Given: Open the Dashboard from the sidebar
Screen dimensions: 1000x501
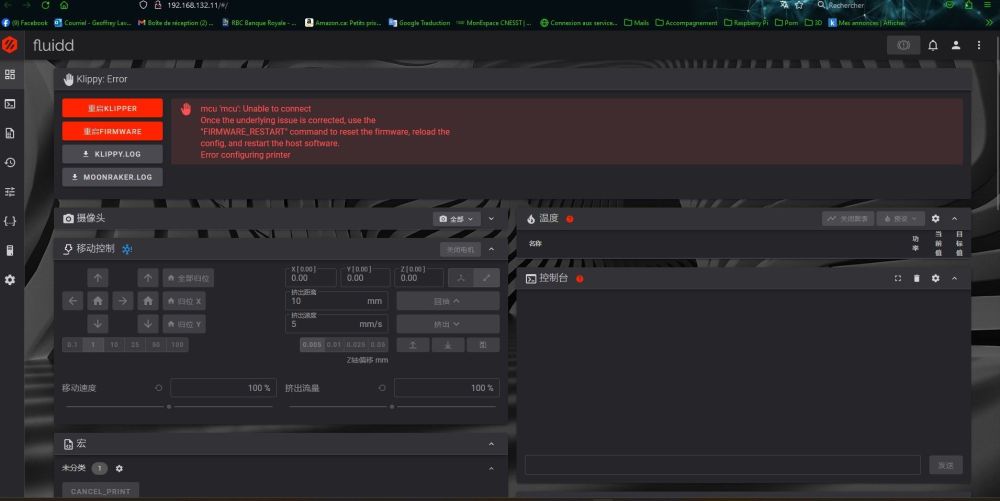Looking at the screenshot, I should (x=10, y=75).
